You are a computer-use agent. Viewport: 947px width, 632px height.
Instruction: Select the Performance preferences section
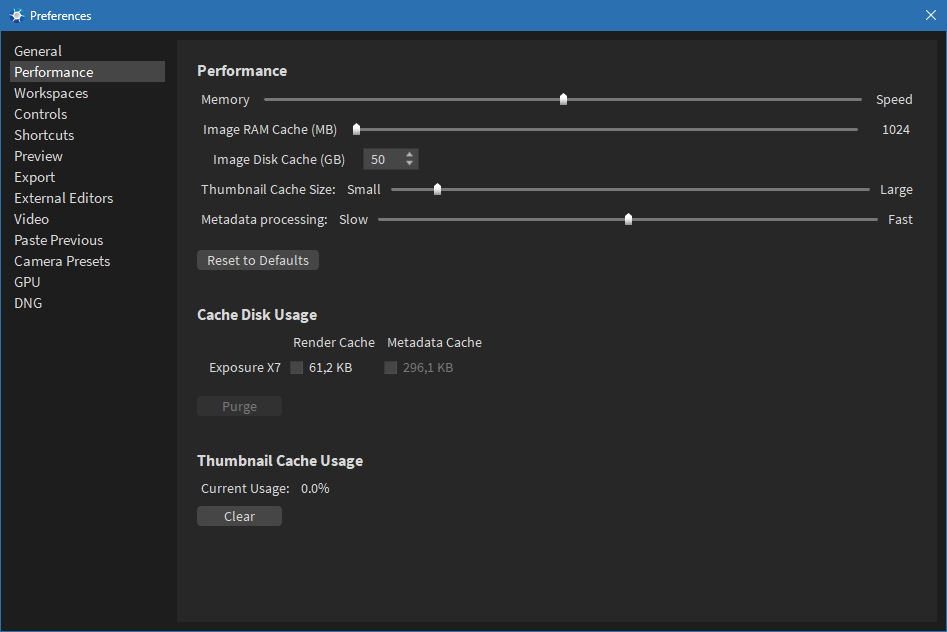[87, 72]
